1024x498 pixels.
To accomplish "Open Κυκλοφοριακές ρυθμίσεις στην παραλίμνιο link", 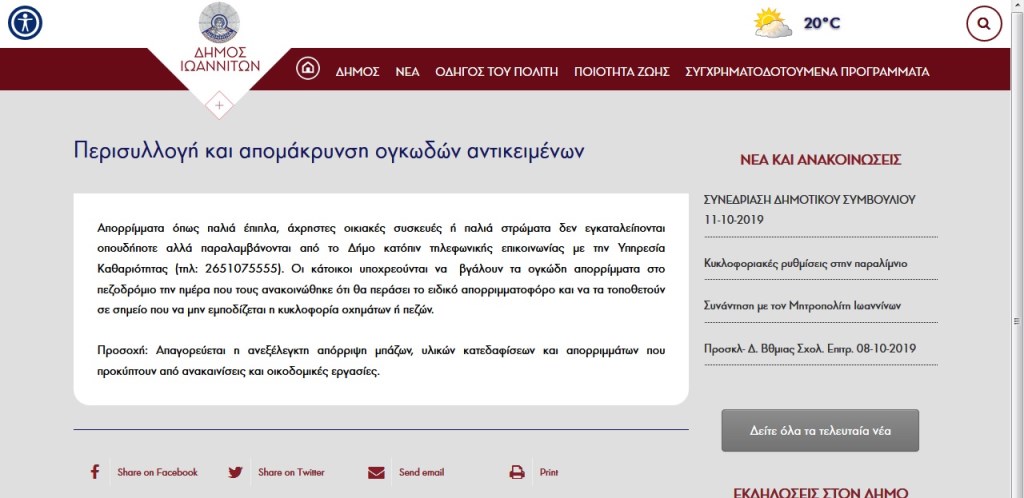I will click(806, 265).
